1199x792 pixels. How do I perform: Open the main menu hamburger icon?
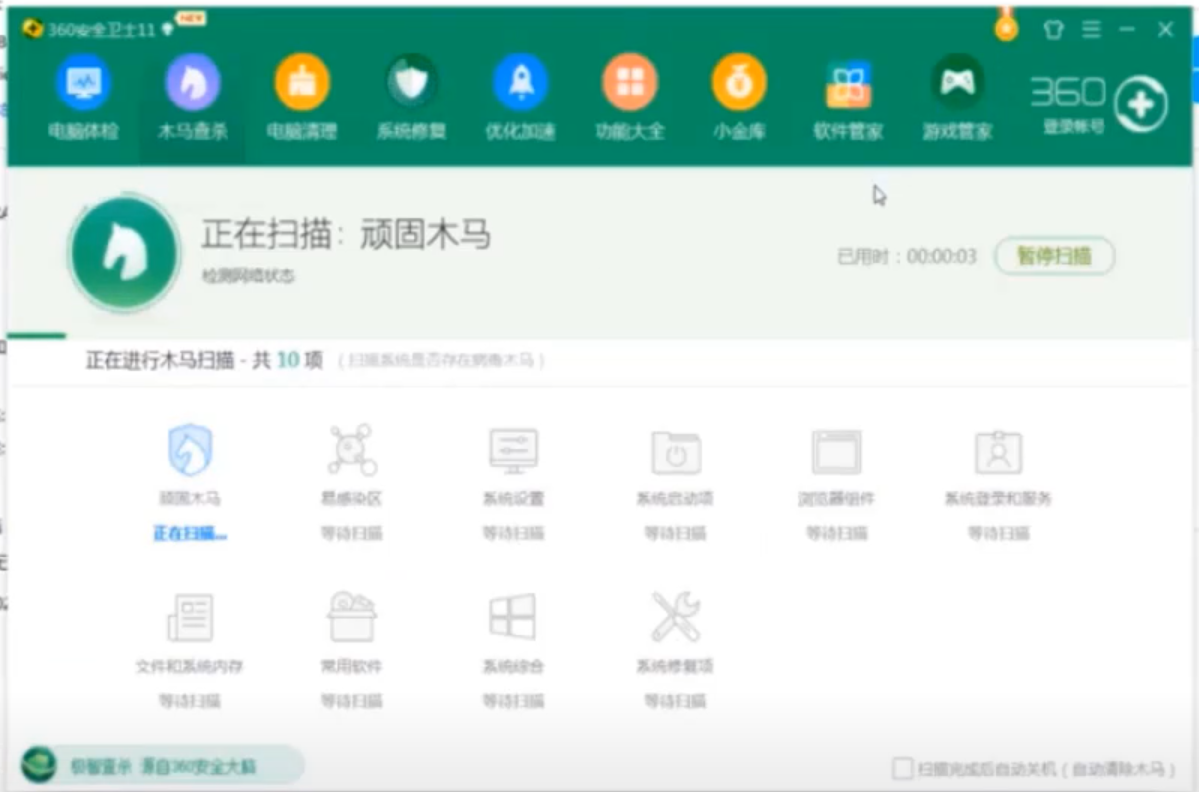click(x=1092, y=30)
